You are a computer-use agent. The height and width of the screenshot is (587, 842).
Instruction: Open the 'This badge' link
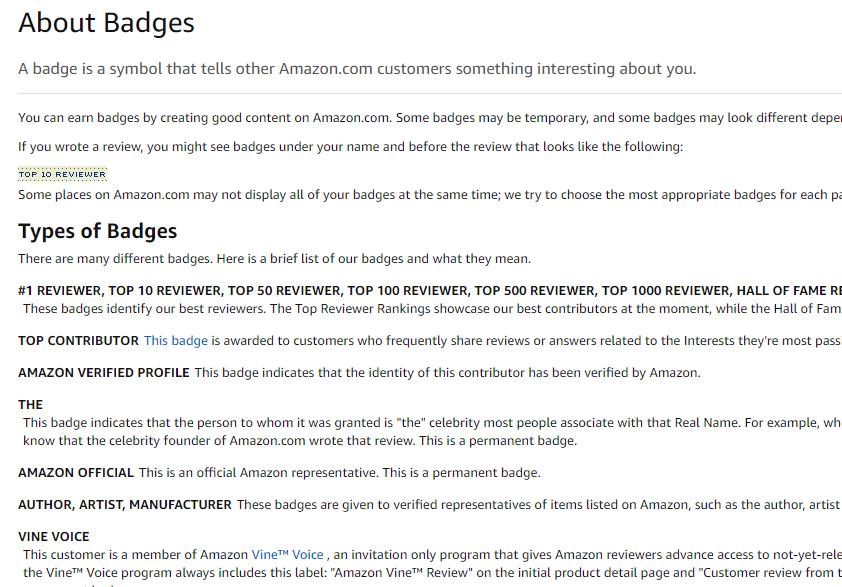(176, 341)
